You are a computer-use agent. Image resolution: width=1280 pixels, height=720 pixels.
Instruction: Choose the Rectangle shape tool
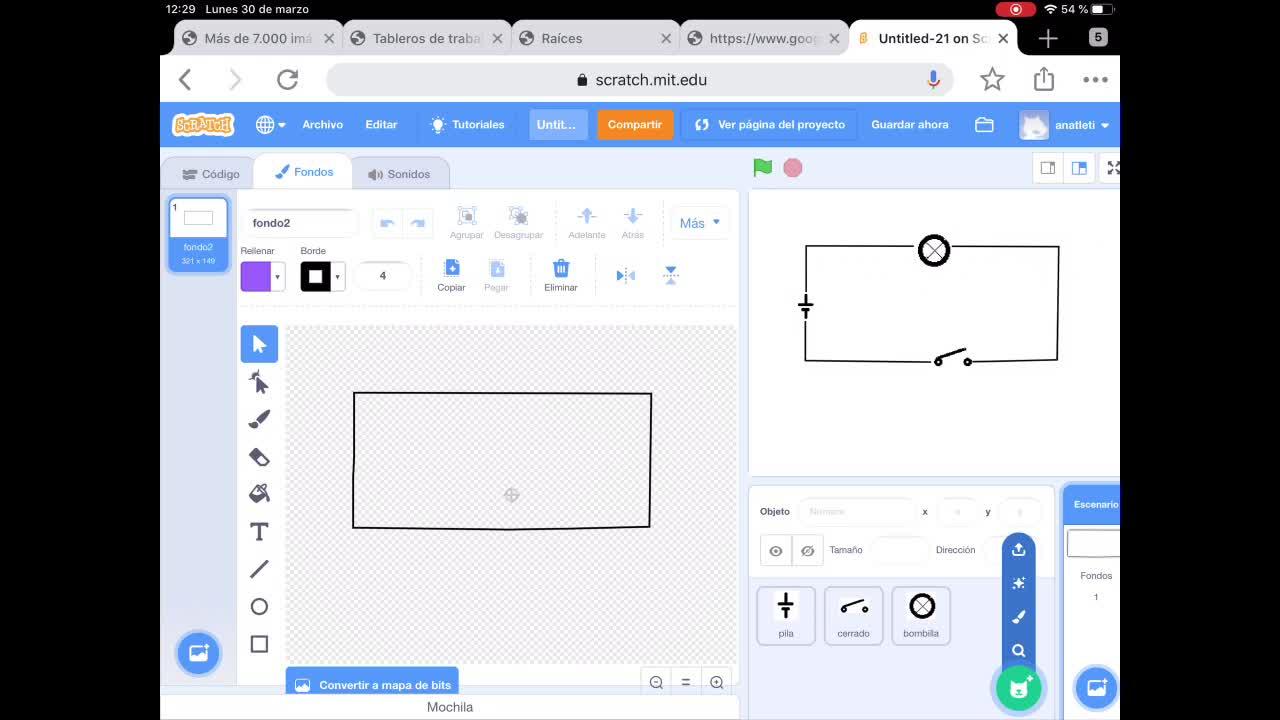(x=259, y=644)
